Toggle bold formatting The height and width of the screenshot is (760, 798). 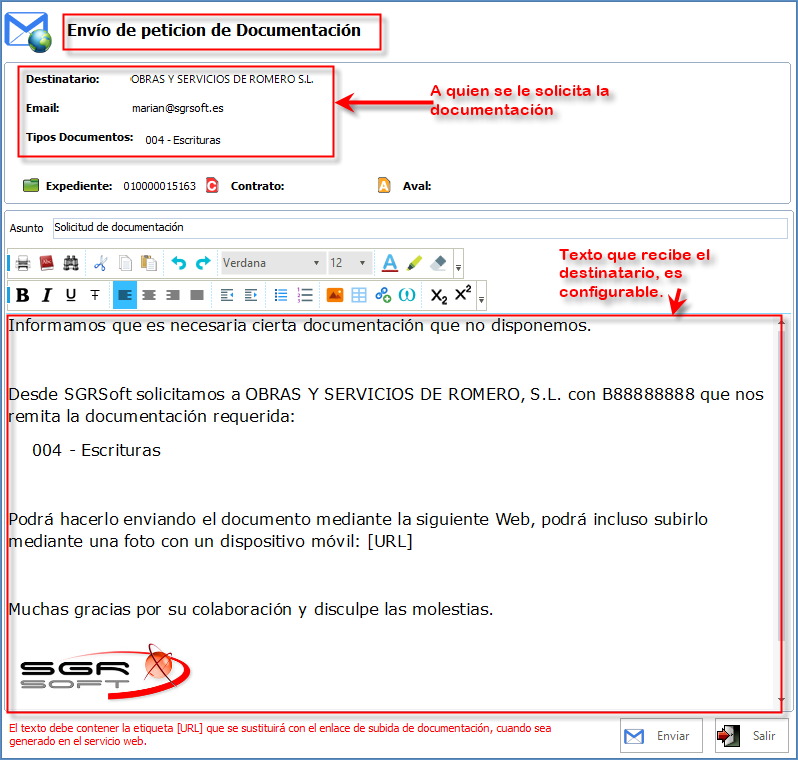tap(23, 295)
